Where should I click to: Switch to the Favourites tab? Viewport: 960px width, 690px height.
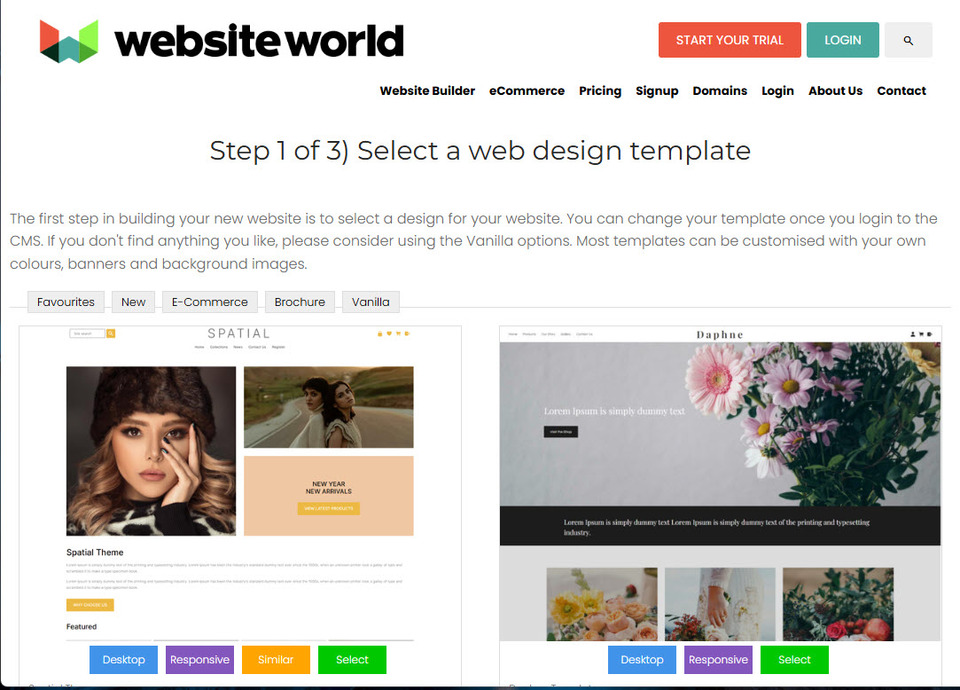point(66,302)
